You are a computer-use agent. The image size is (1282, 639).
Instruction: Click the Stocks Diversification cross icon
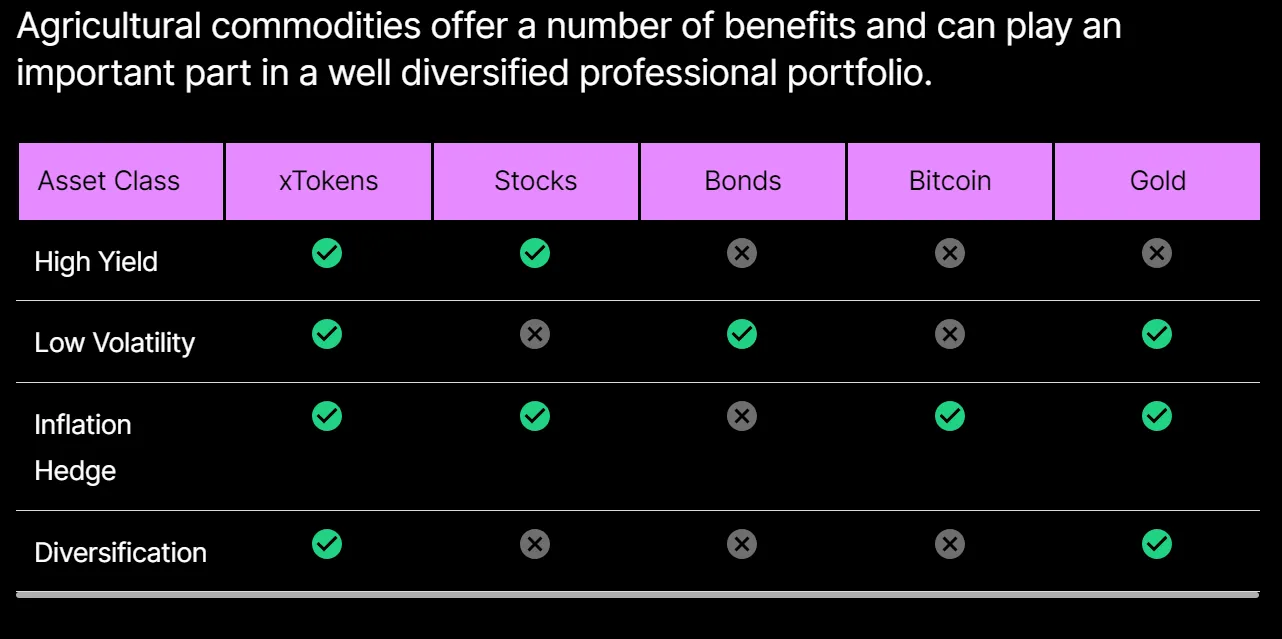(535, 544)
